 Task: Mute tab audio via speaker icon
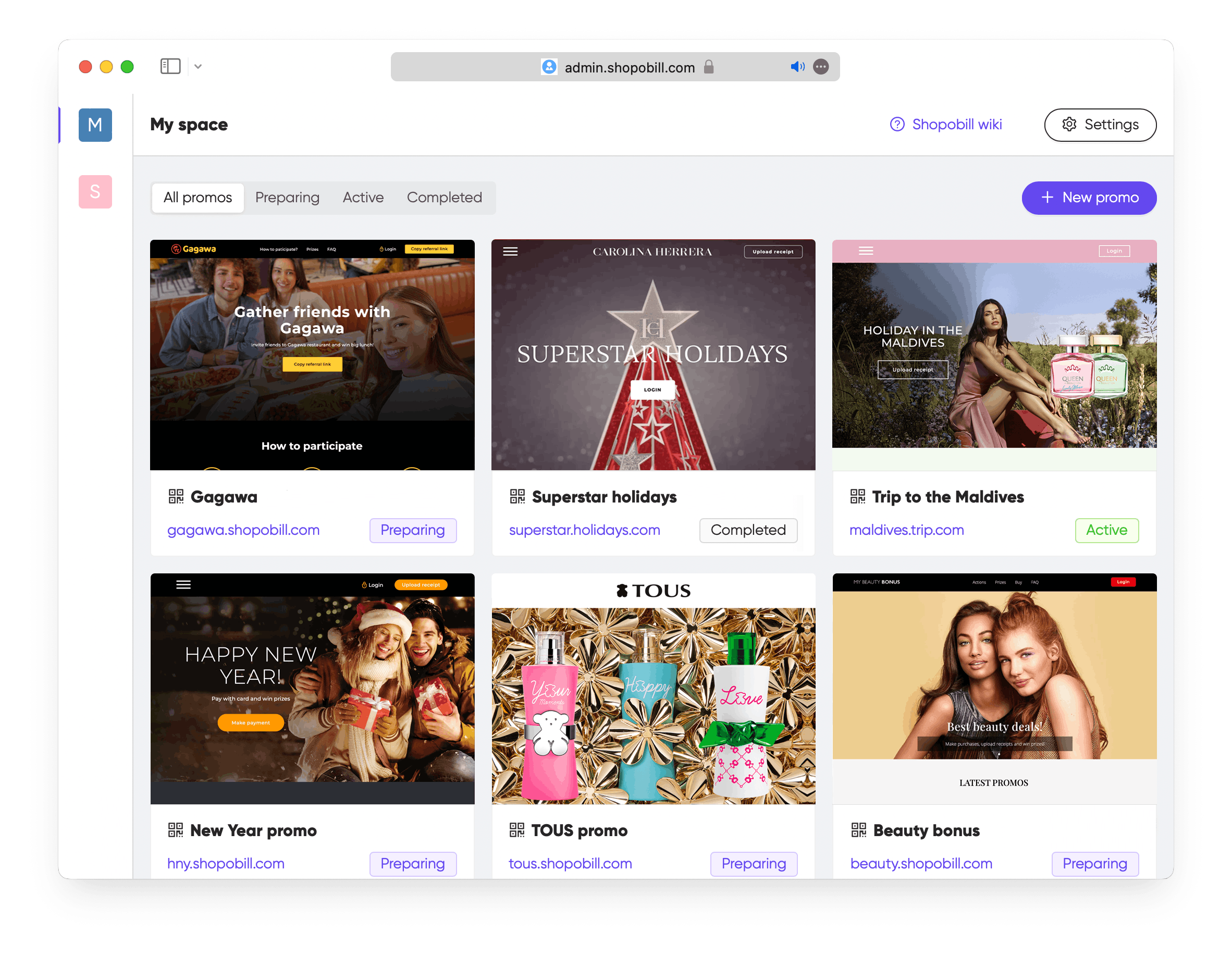(796, 67)
